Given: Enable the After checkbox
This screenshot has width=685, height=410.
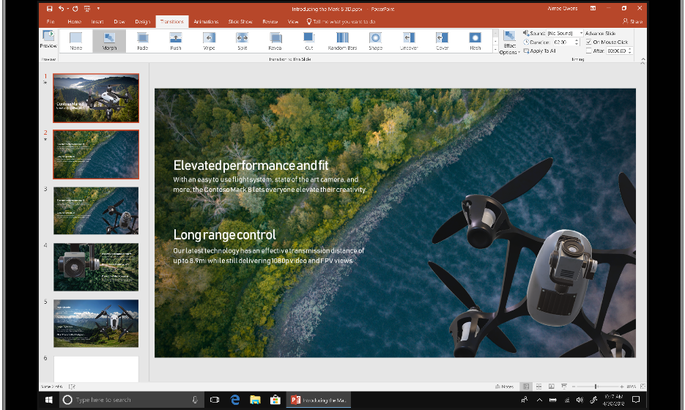Looking at the screenshot, I should point(588,51).
